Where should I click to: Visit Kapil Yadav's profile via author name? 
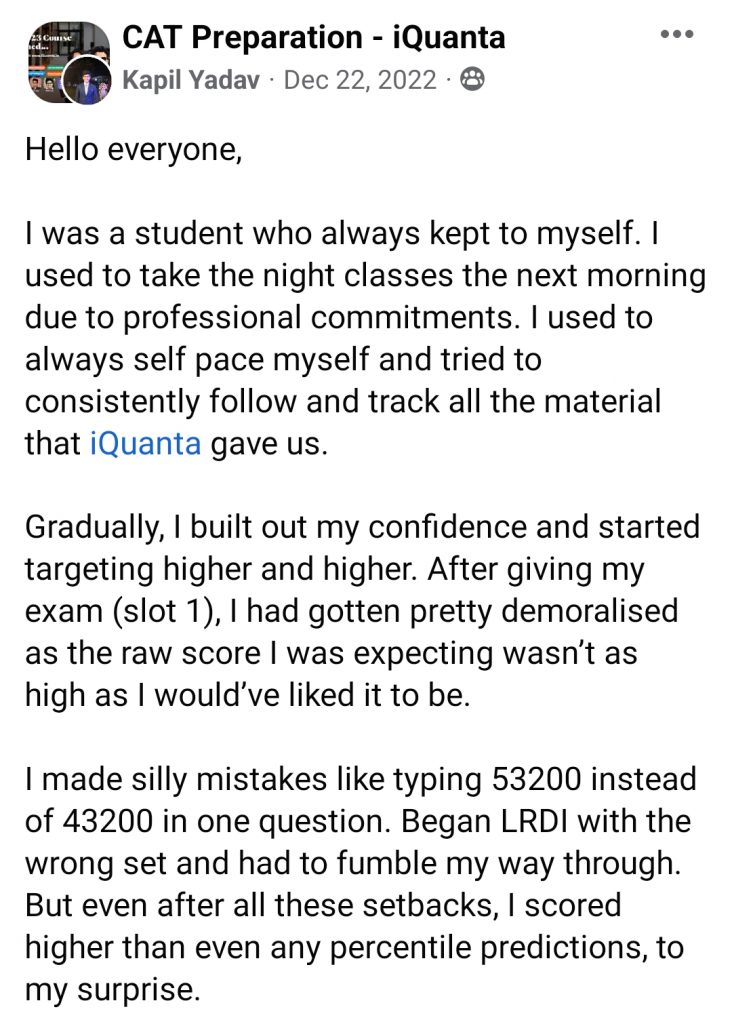[x=191, y=80]
